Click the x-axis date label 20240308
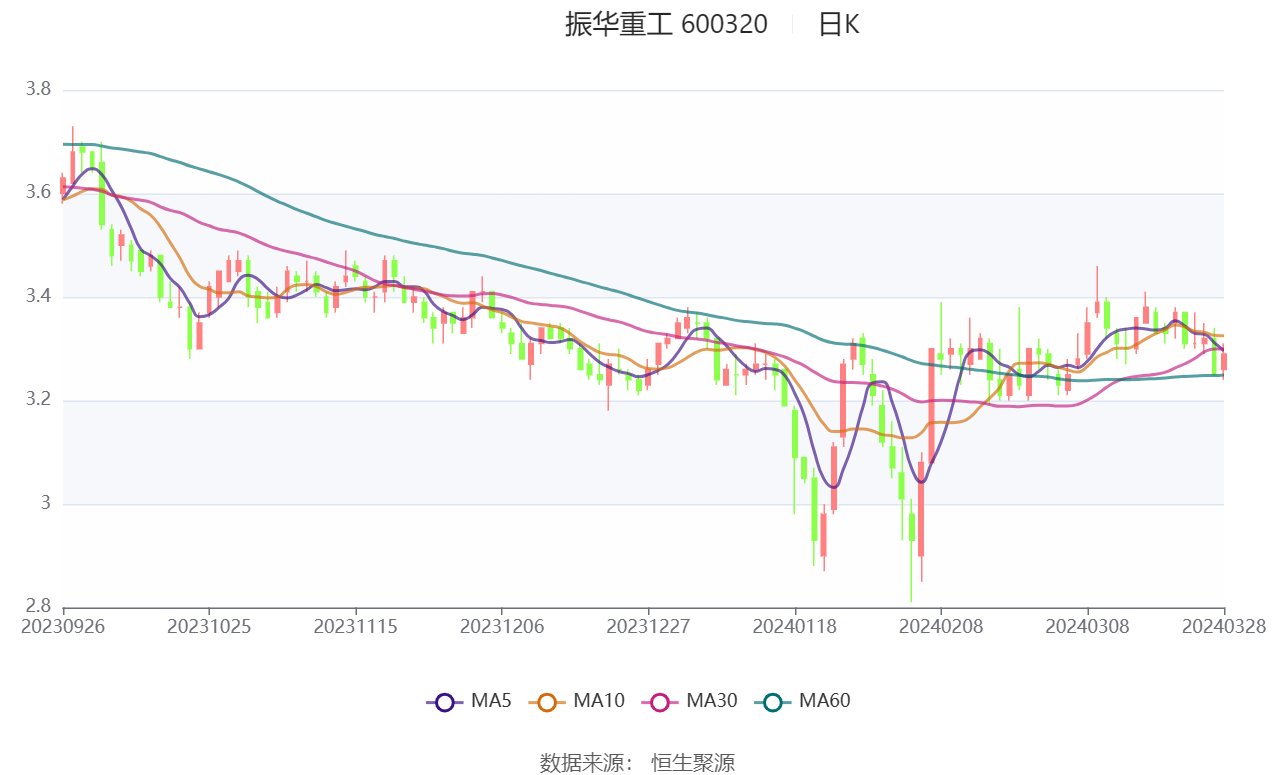Screen dimensions: 1275x775 [x=1088, y=627]
